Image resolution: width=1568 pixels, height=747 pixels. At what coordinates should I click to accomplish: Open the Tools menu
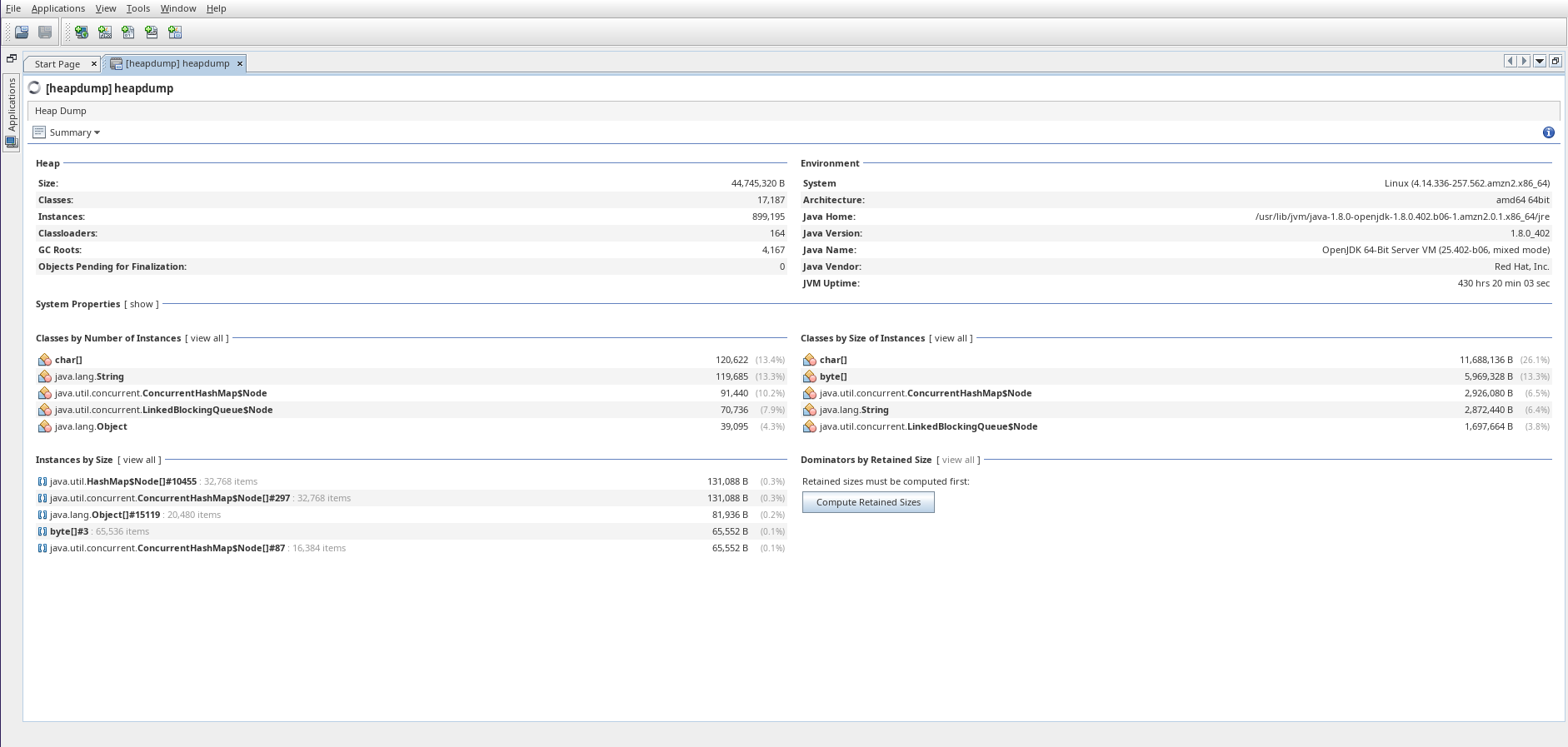tap(137, 8)
